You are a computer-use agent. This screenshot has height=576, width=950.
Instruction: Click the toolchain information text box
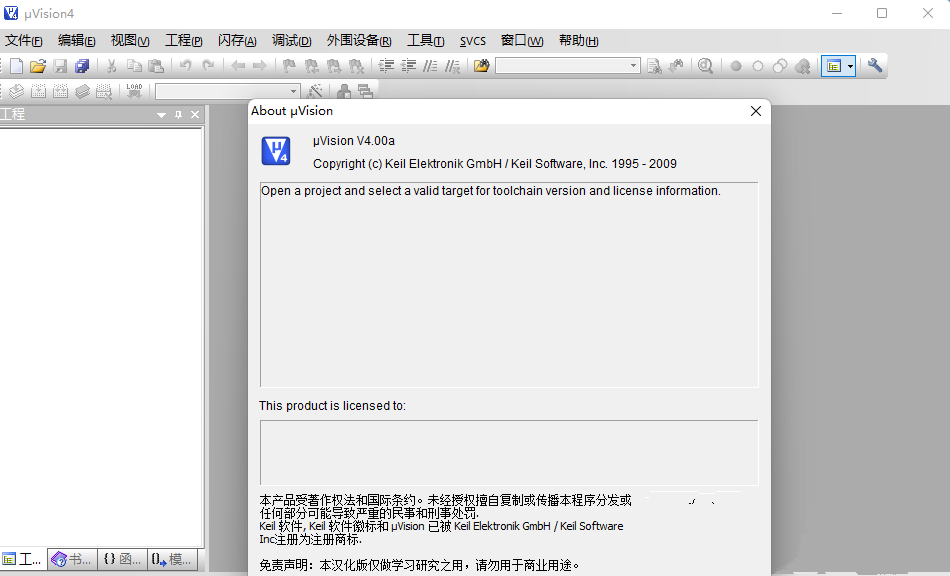click(509, 285)
